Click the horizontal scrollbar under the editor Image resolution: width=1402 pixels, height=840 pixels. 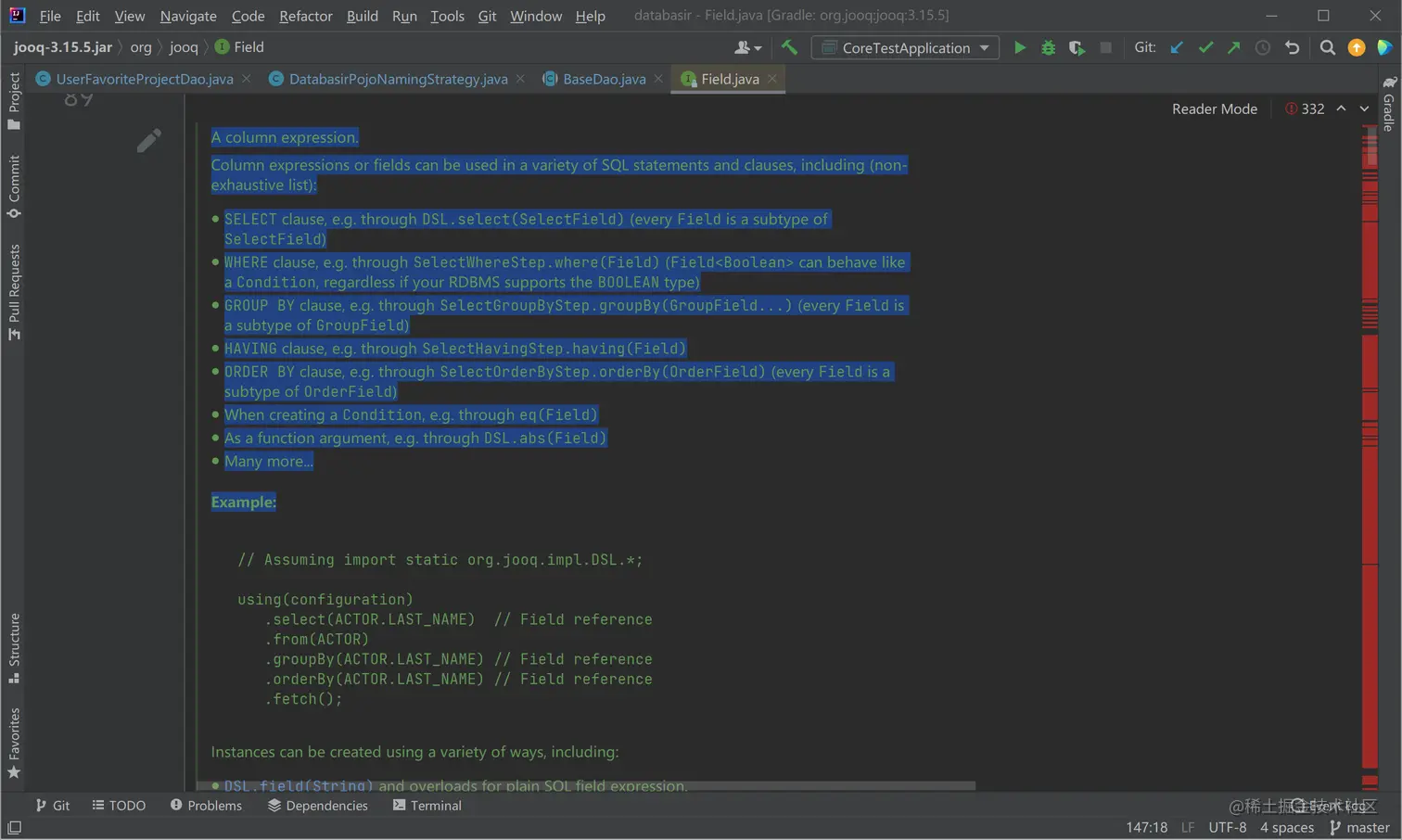[586, 785]
